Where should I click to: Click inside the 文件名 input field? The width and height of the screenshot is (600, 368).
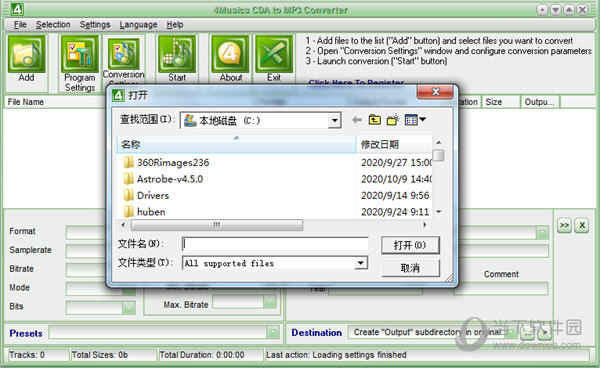[275, 244]
